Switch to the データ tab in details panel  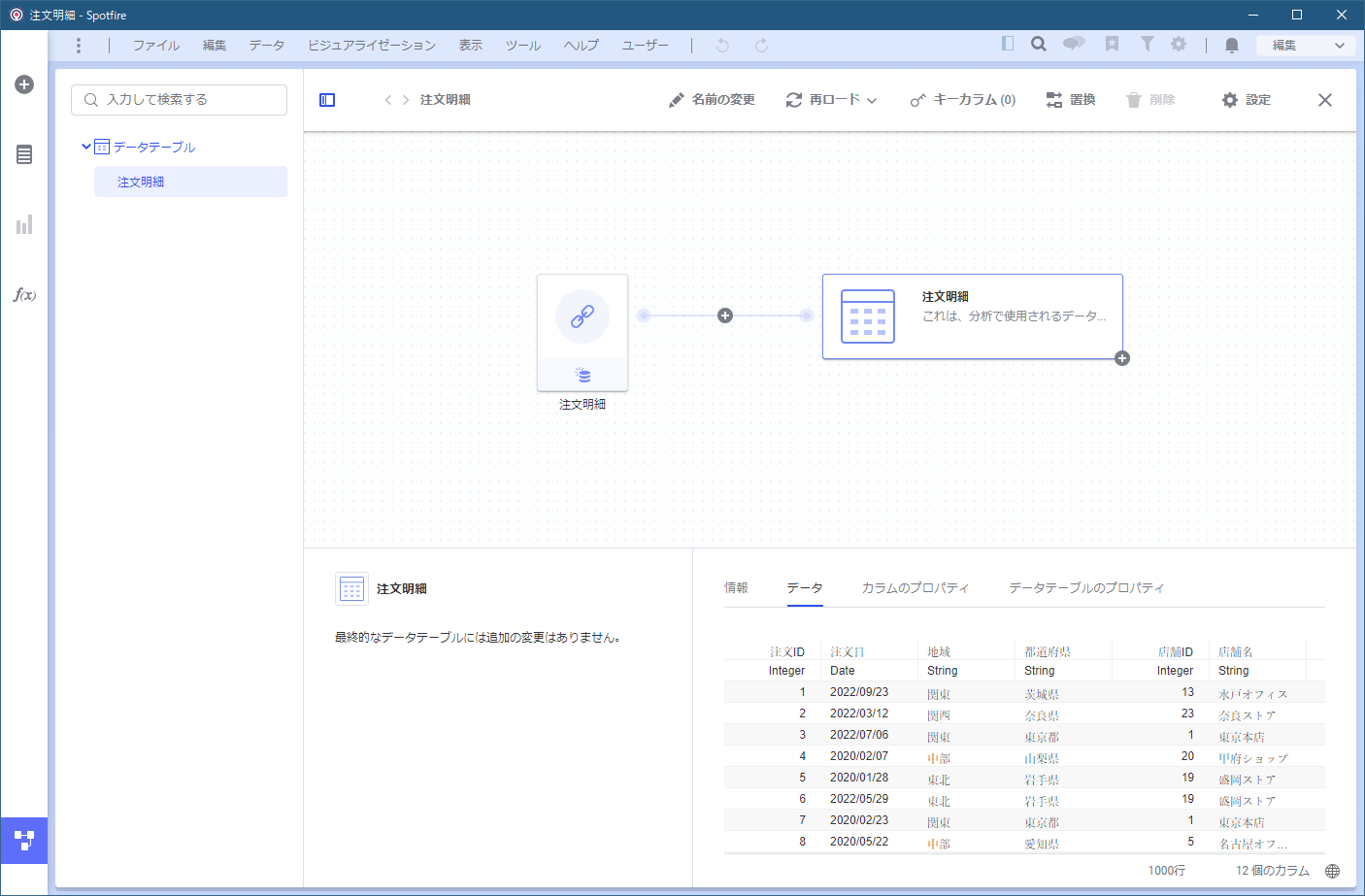tap(805, 588)
